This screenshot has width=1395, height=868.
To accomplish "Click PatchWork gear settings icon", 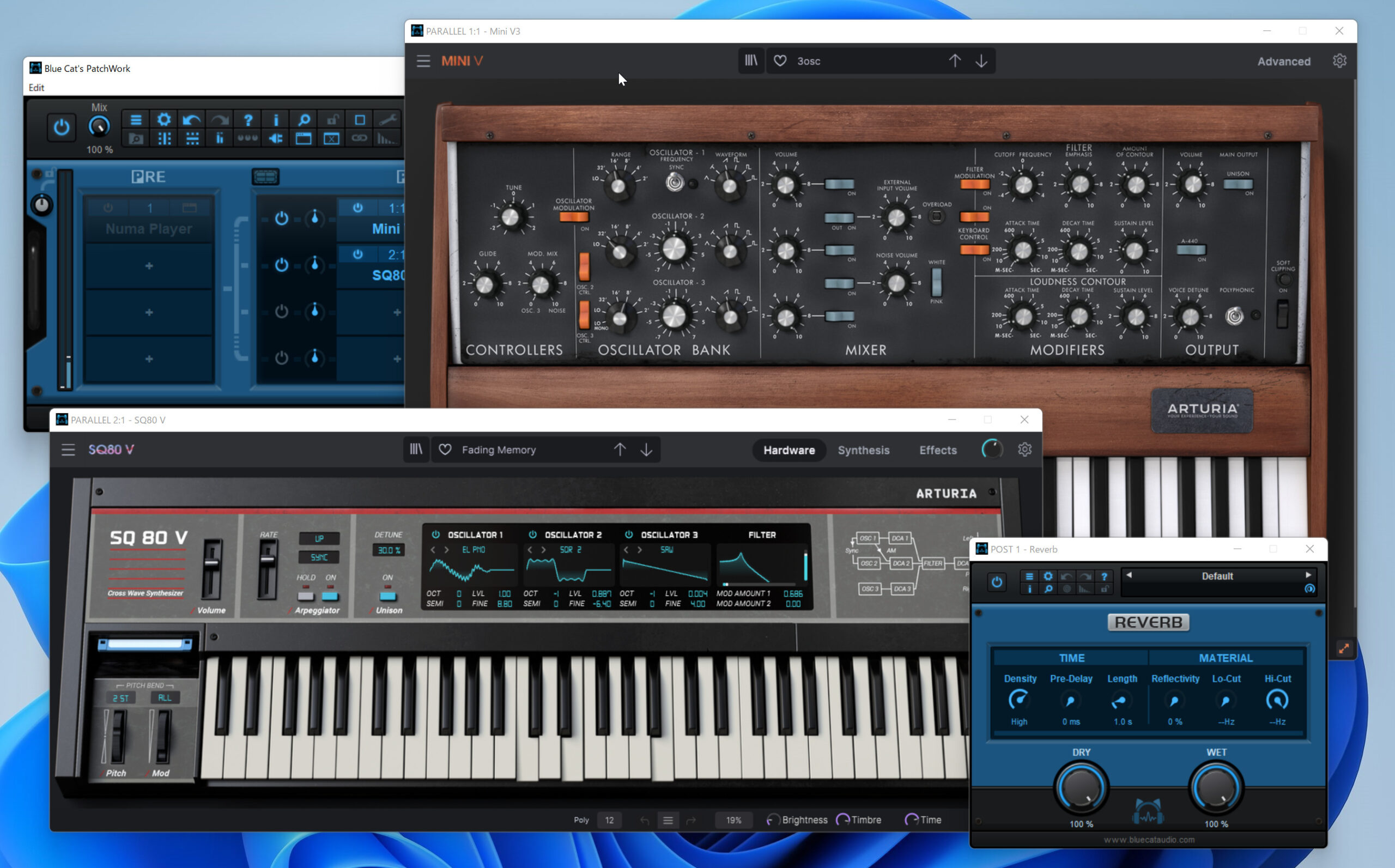I will pos(163,119).
